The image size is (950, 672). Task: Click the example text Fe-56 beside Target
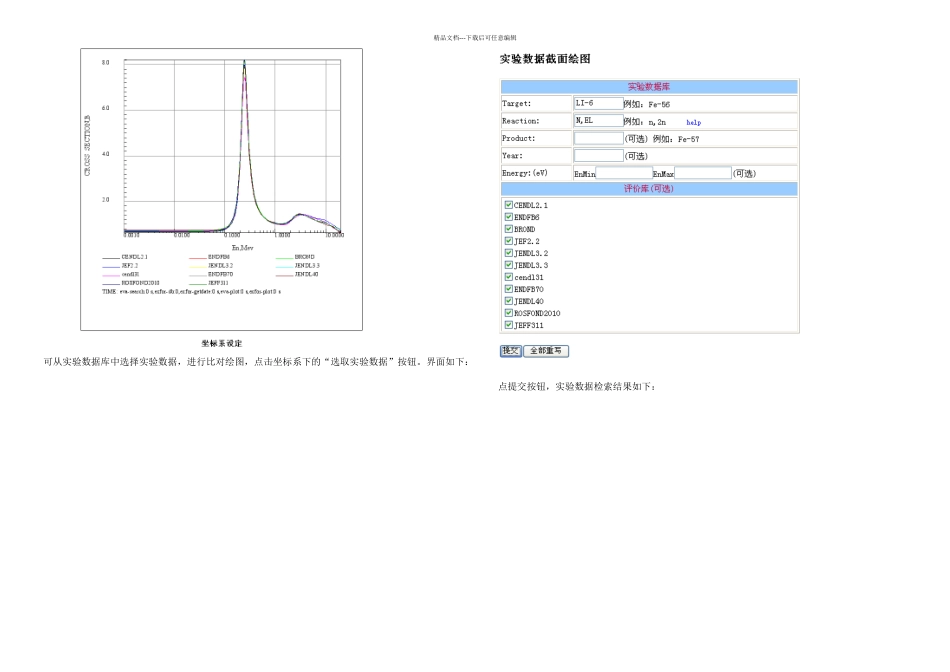[x=659, y=104]
